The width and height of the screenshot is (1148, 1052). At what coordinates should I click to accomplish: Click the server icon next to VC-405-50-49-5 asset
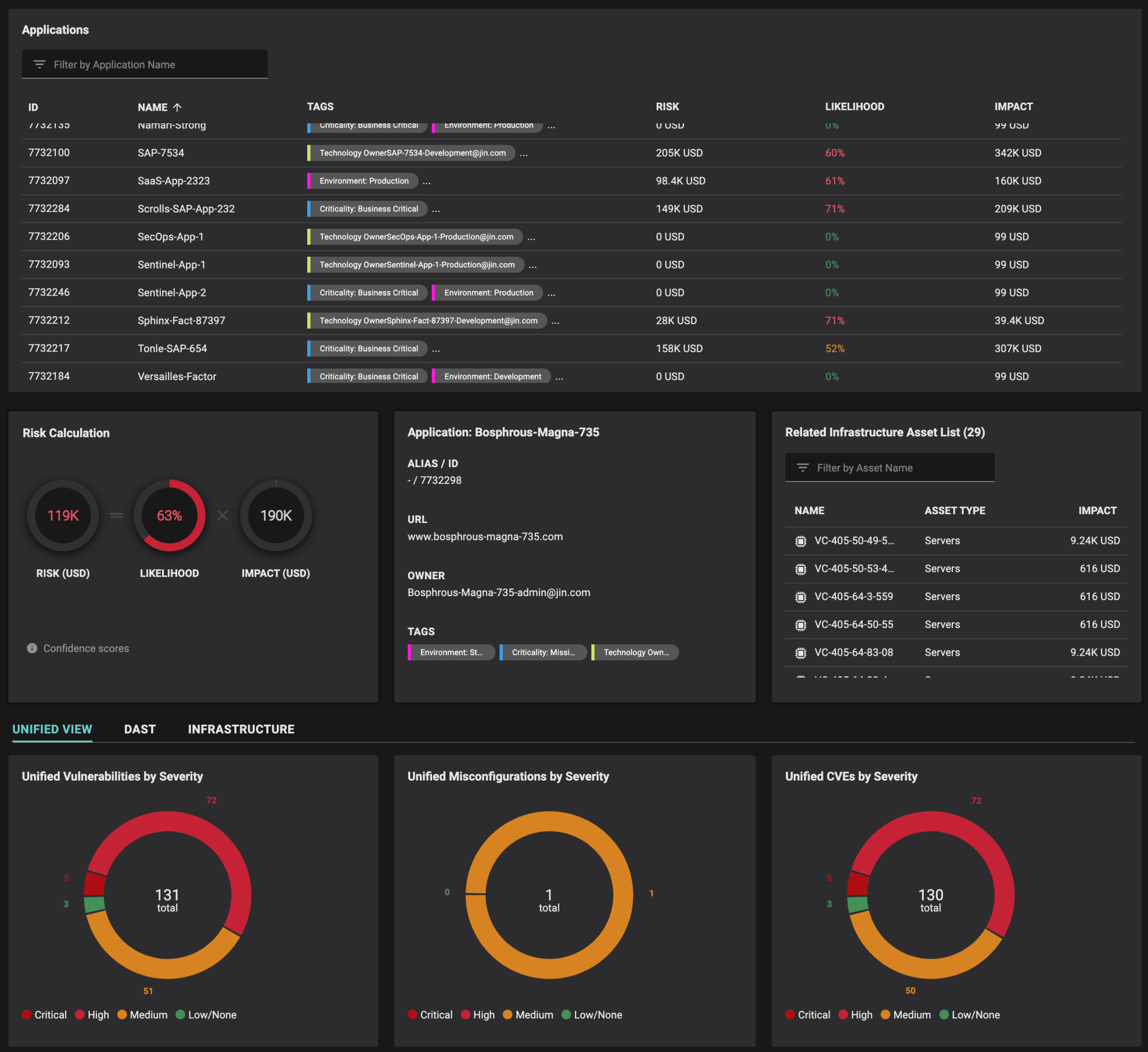tap(801, 541)
